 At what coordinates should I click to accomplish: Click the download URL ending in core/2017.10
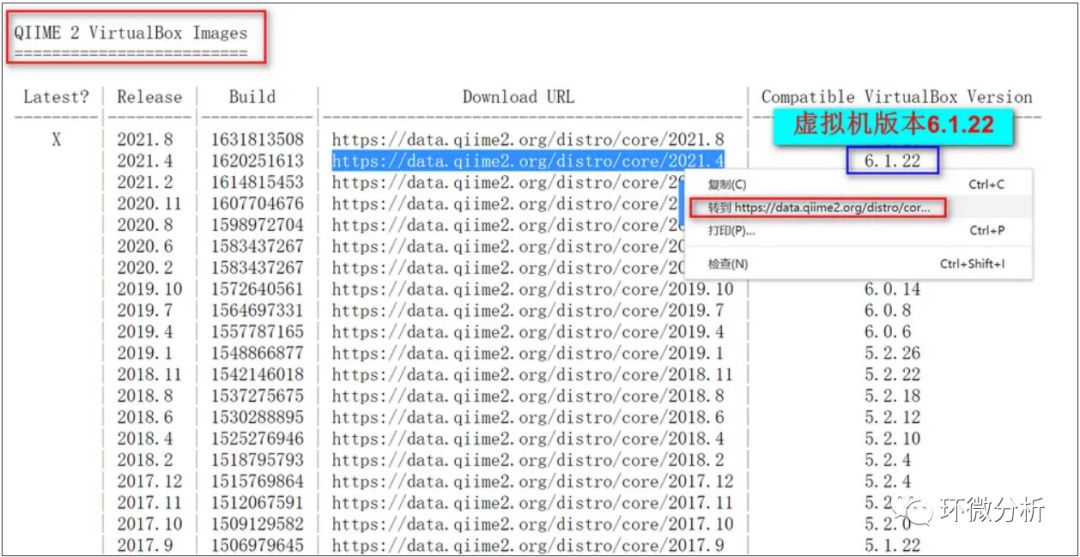point(532,524)
